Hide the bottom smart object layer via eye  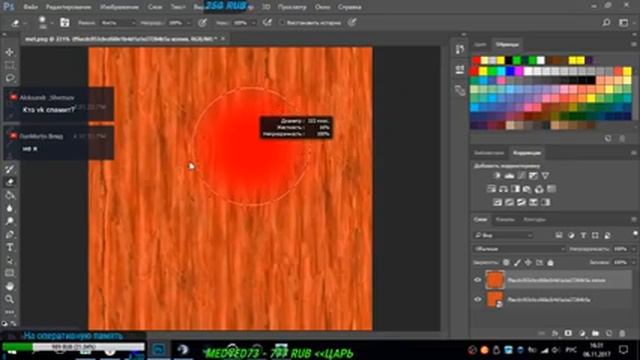click(x=478, y=300)
